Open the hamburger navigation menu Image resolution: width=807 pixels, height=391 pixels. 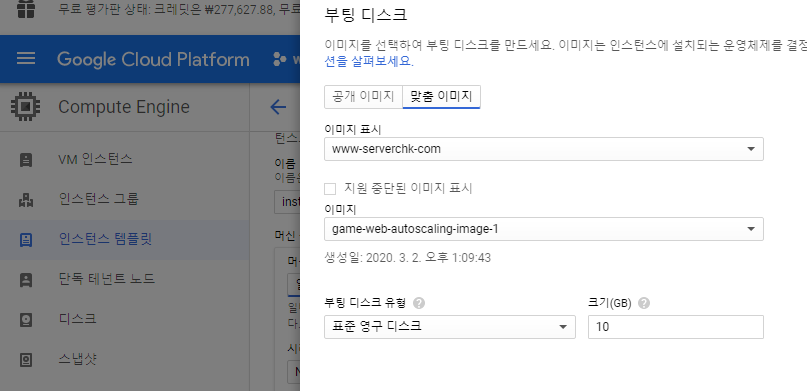[x=26, y=59]
